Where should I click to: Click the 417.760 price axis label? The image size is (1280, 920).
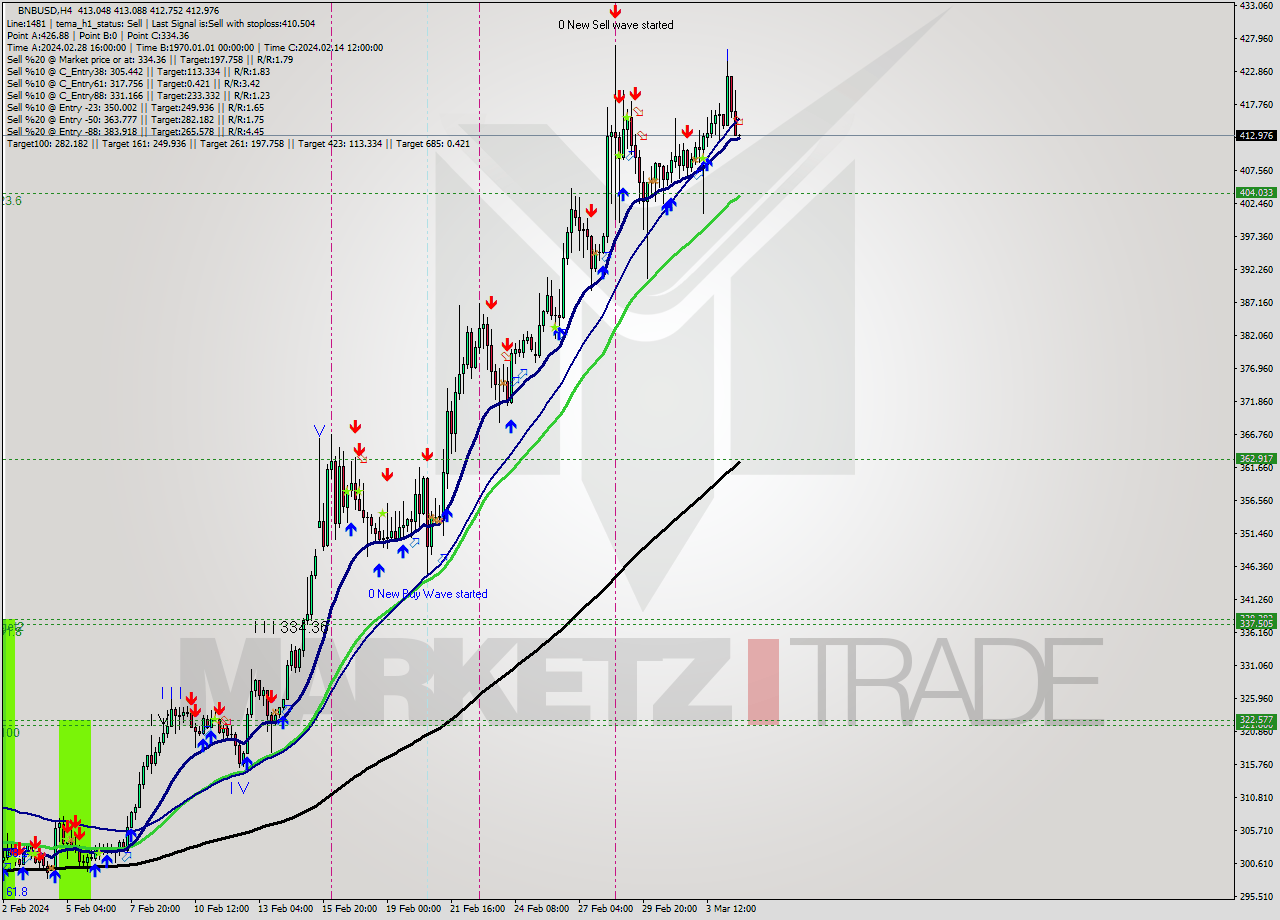(x=1256, y=104)
